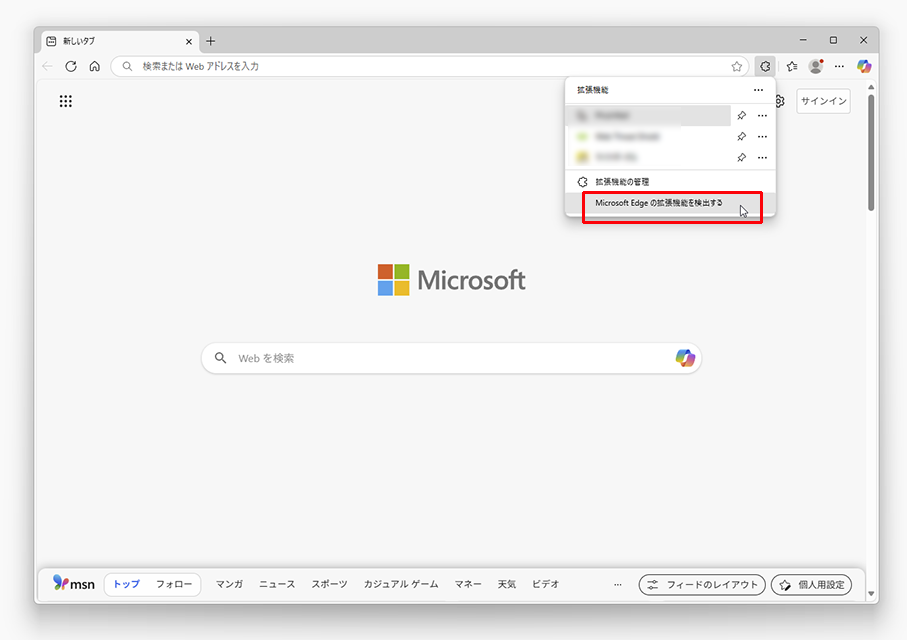Screen dimensions: 907x640
Task: Click the magnifier icon in Web search box
Action: [220, 358]
